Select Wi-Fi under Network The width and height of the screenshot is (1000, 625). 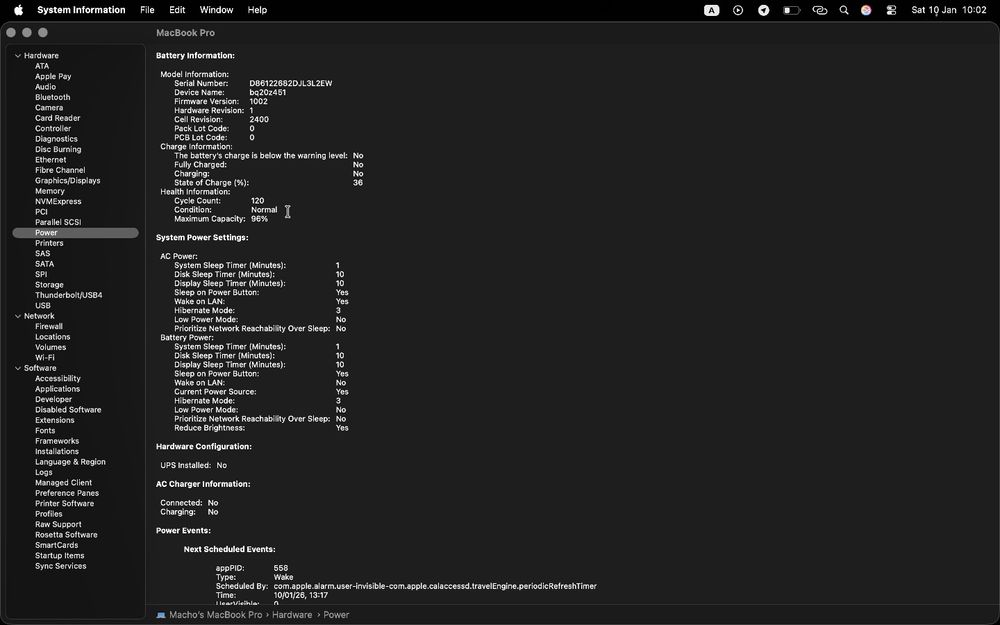pos(45,358)
